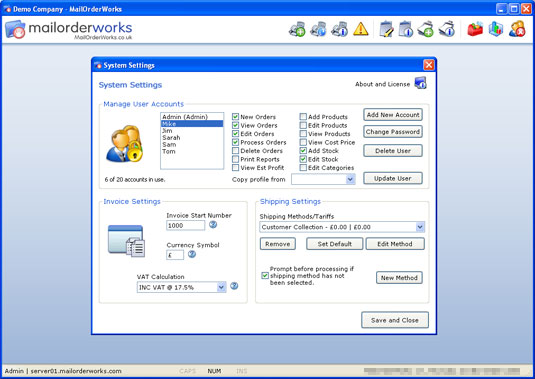Uncheck the Add Stock permission

303,151
